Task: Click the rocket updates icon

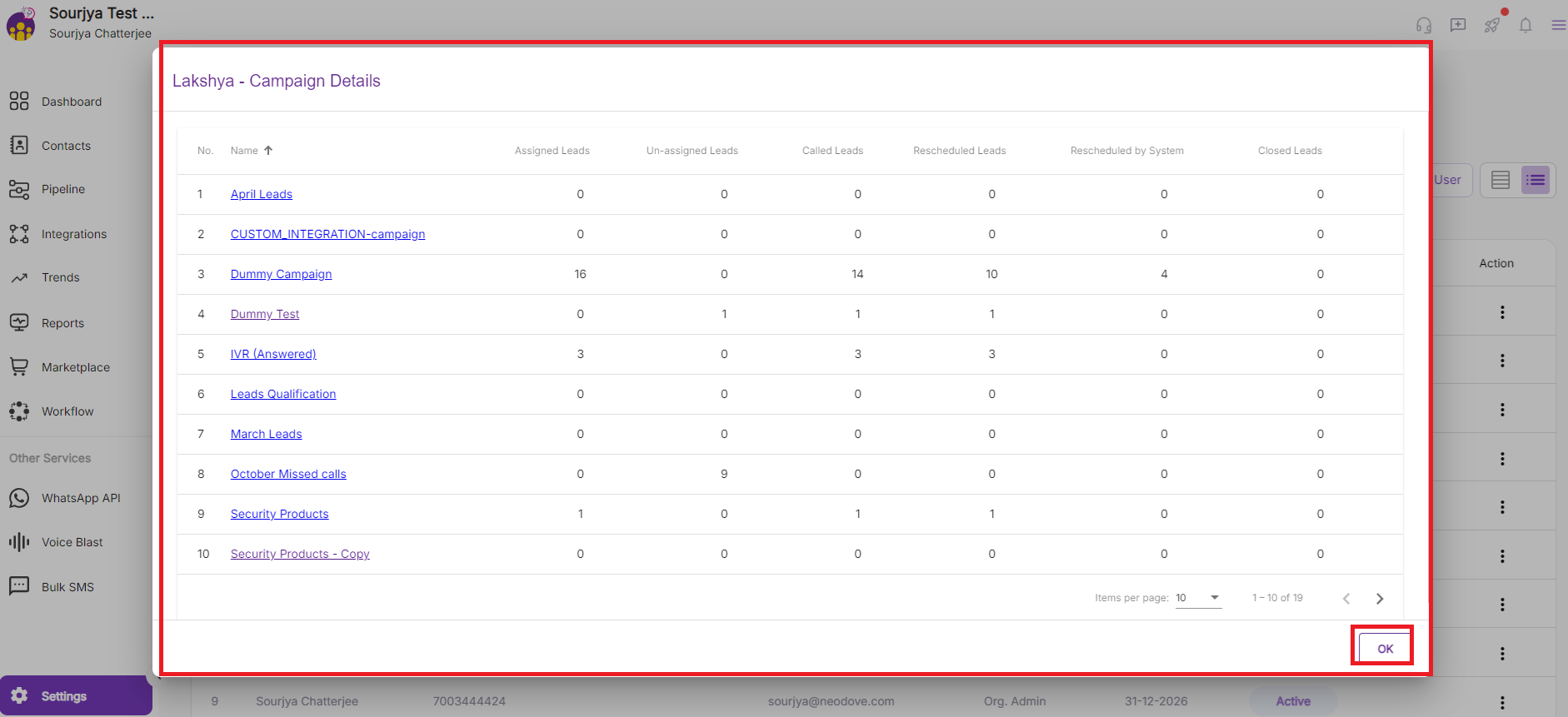Action: [1491, 25]
